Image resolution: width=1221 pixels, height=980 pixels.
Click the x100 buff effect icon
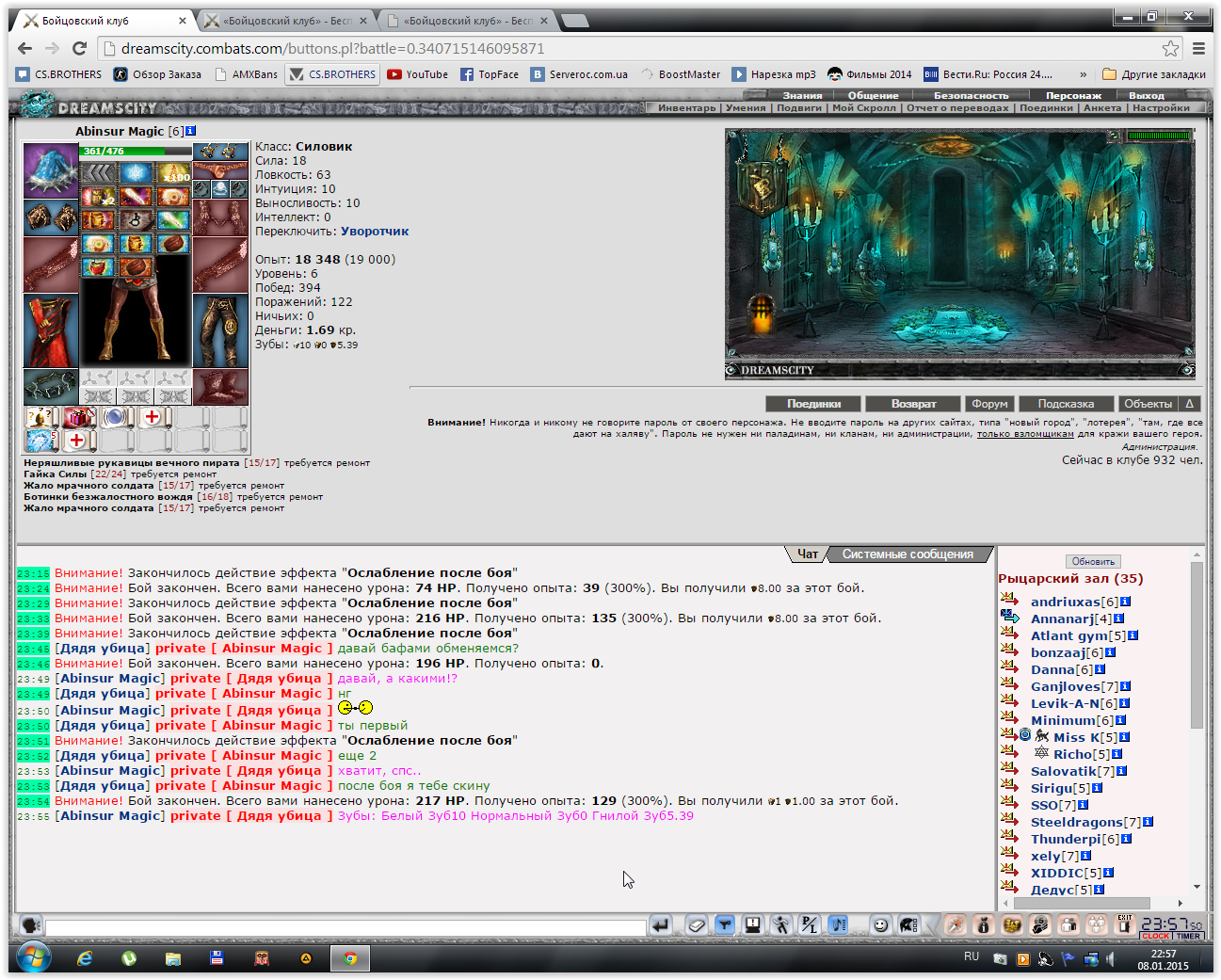(x=173, y=172)
